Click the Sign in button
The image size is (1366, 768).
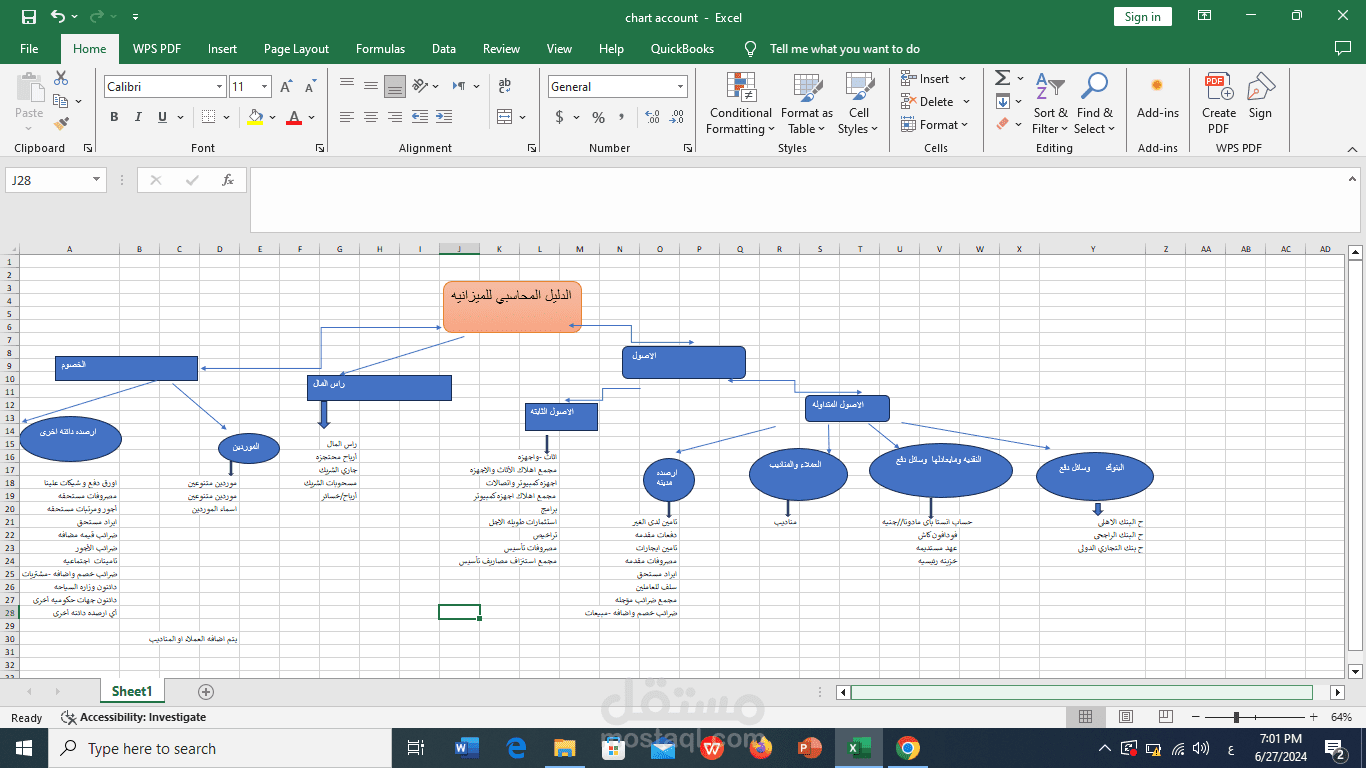(1143, 17)
